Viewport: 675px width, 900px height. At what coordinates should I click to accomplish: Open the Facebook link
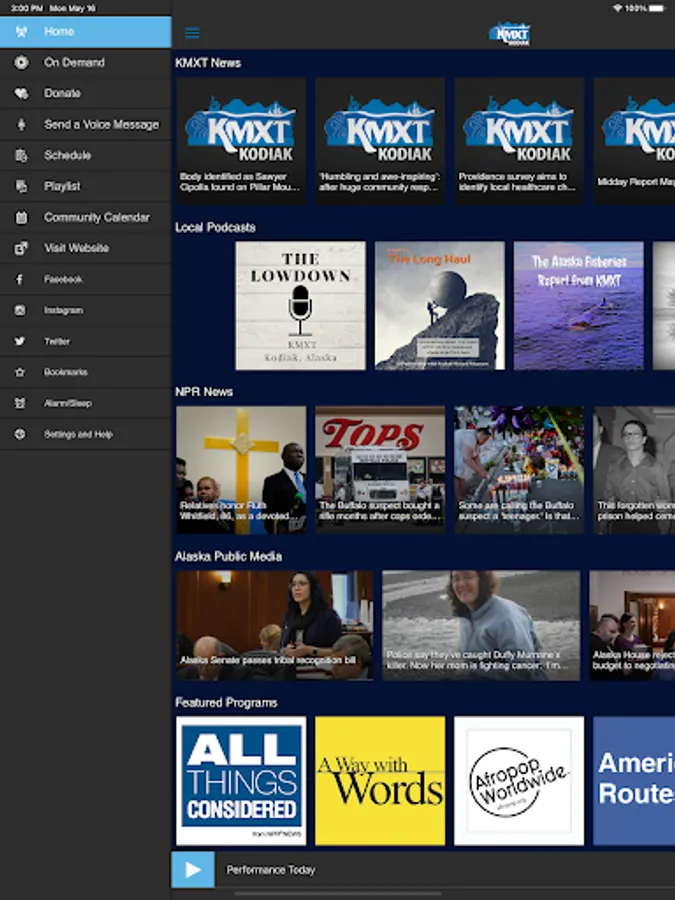coord(86,280)
